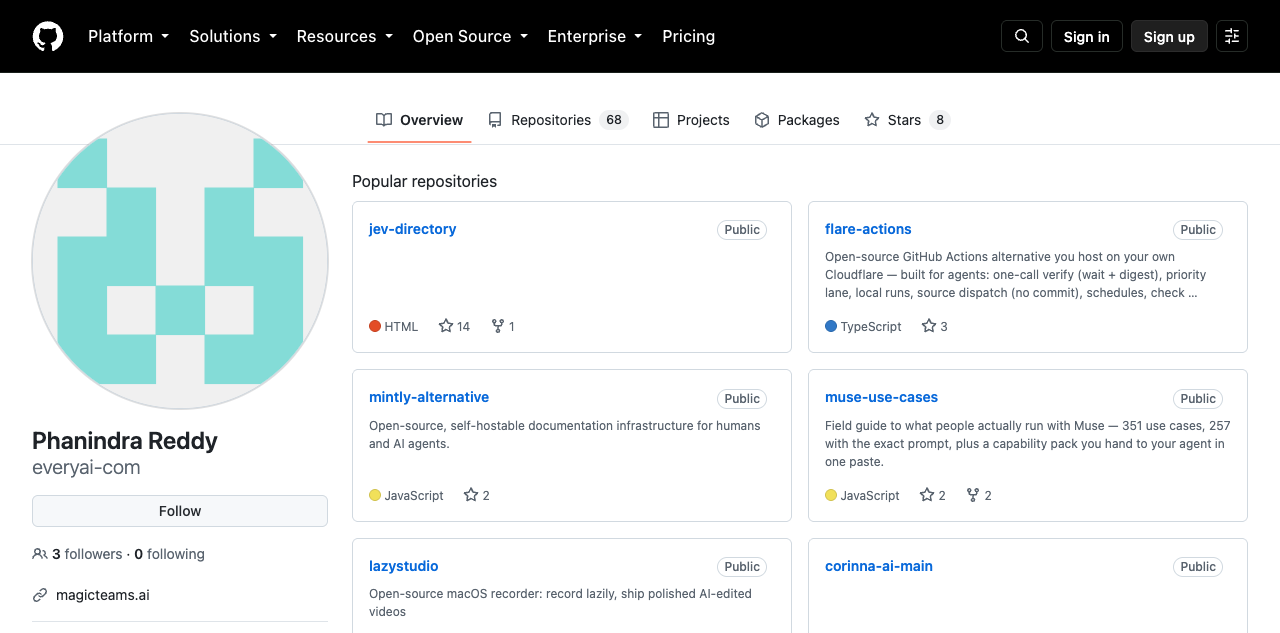1280x633 pixels.
Task: Click the Sign in button
Action: pos(1087,36)
